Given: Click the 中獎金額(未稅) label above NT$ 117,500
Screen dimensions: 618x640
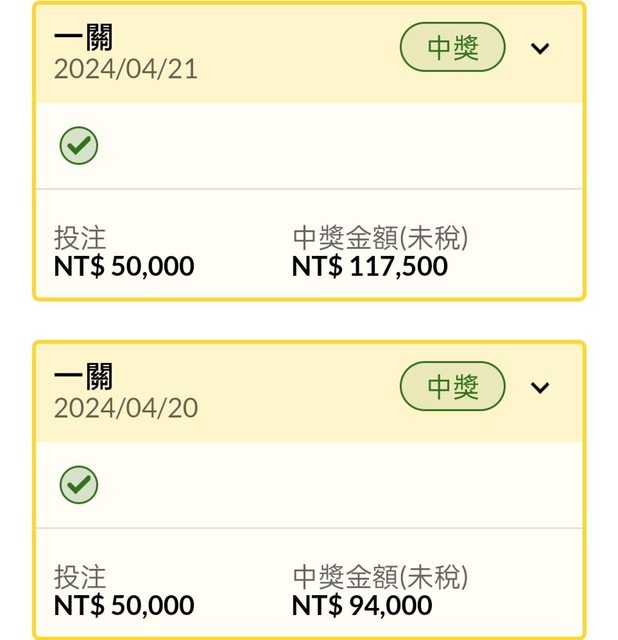Looking at the screenshot, I should 380,239.
